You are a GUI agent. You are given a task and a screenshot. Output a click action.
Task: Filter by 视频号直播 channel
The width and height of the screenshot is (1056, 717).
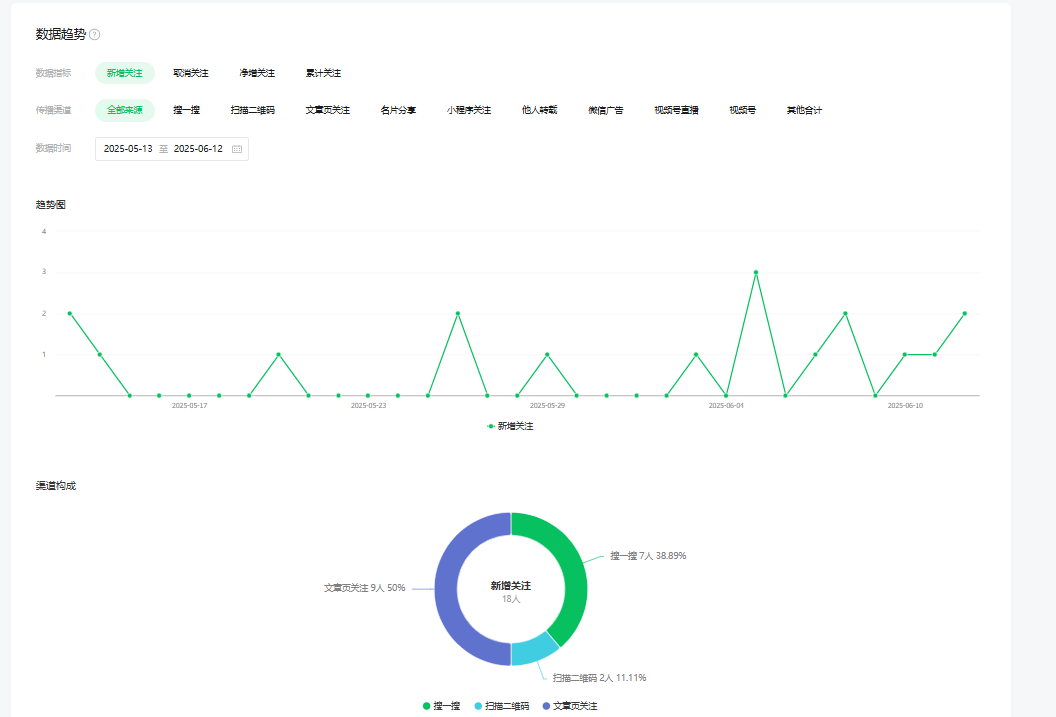(676, 110)
